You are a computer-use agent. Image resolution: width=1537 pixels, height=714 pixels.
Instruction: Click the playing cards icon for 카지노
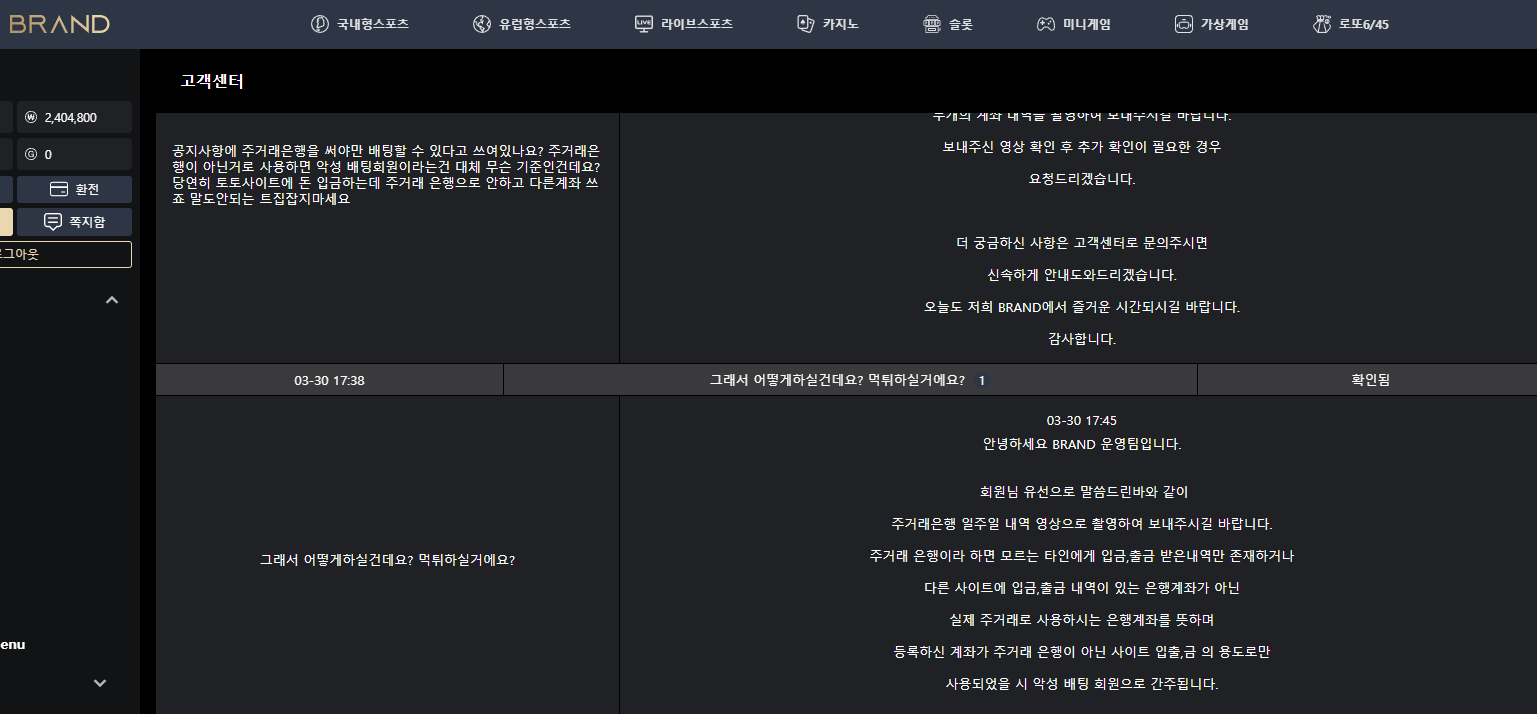pyautogui.click(x=805, y=24)
